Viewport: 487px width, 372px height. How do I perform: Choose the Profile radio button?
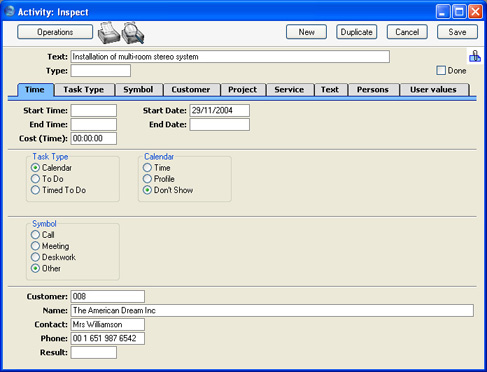(147, 179)
